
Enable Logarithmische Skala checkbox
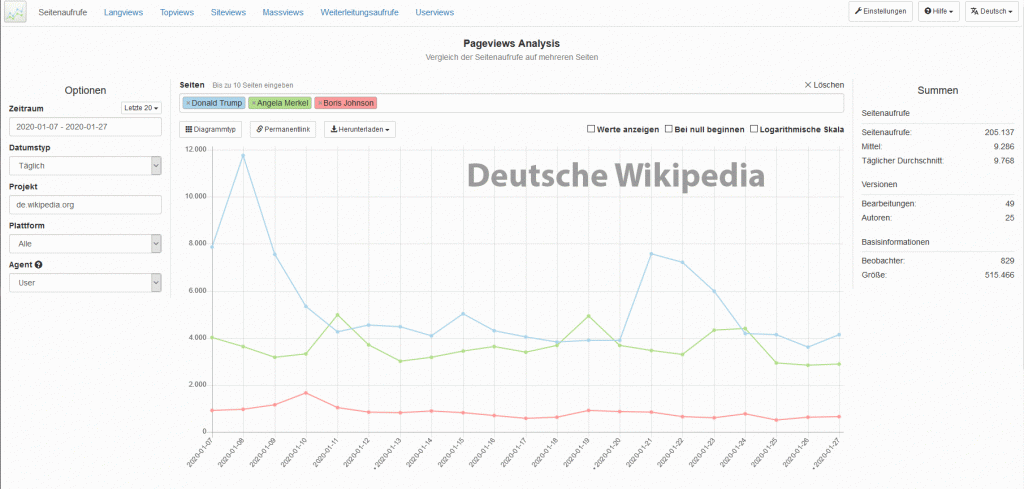753,129
